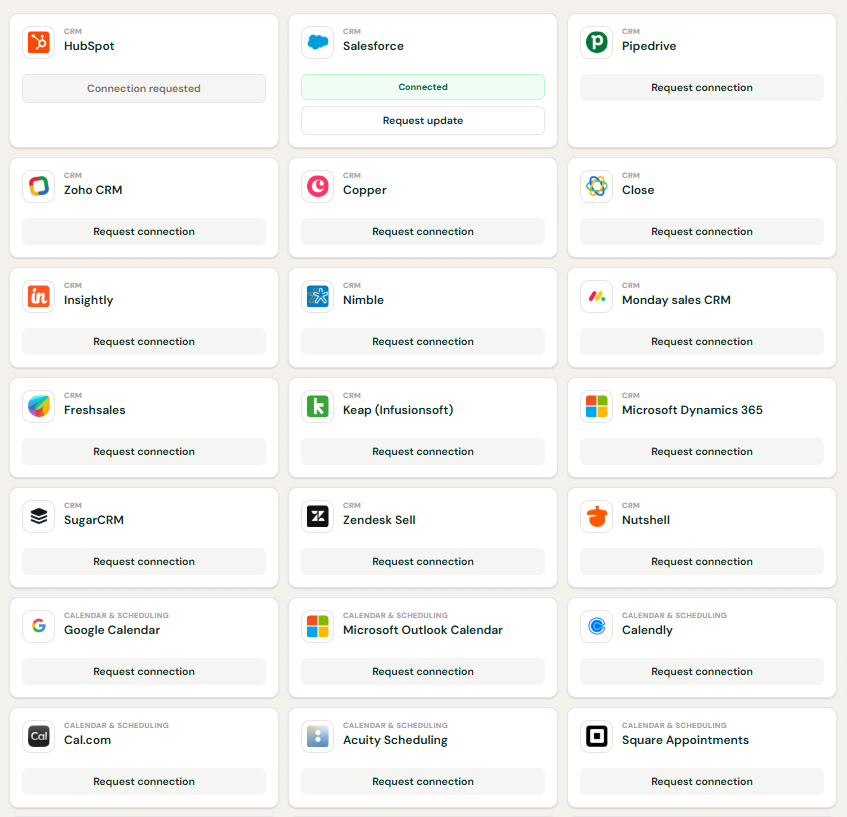The image size is (847, 817).
Task: Click the Cal.com logo icon
Action: click(x=39, y=736)
